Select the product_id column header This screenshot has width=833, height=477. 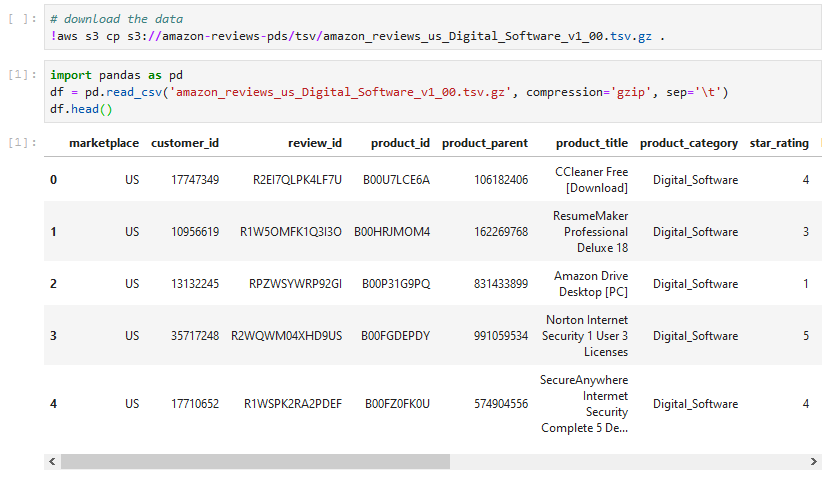pos(400,143)
